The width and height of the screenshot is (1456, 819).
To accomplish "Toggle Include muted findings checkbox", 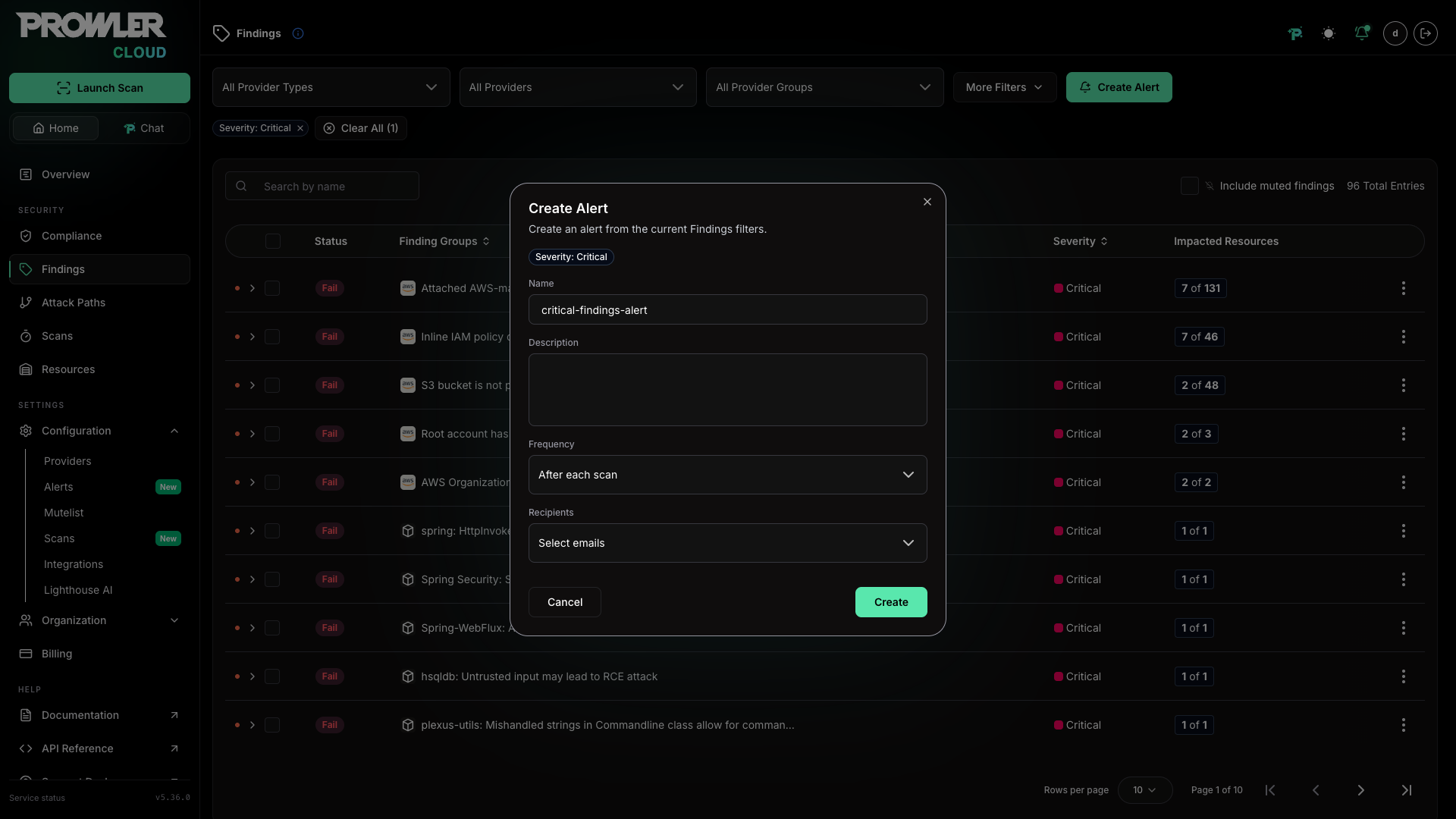I will click(x=1190, y=186).
